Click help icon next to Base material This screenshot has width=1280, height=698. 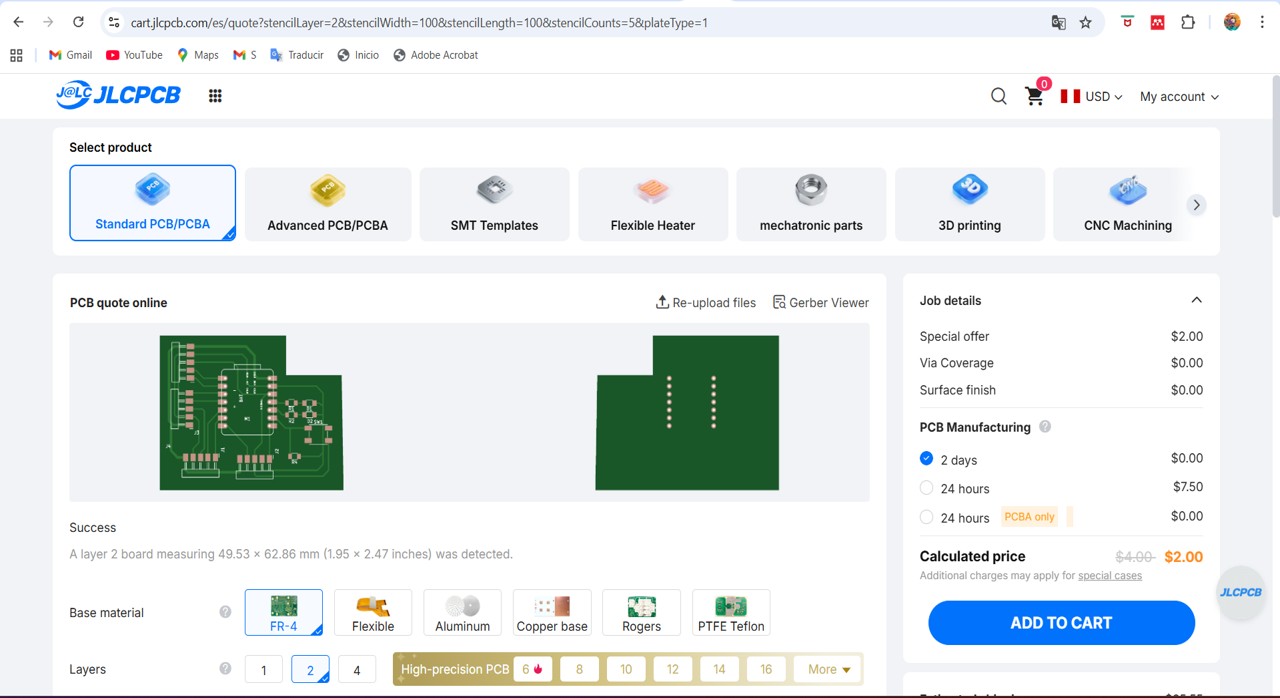[x=225, y=612]
